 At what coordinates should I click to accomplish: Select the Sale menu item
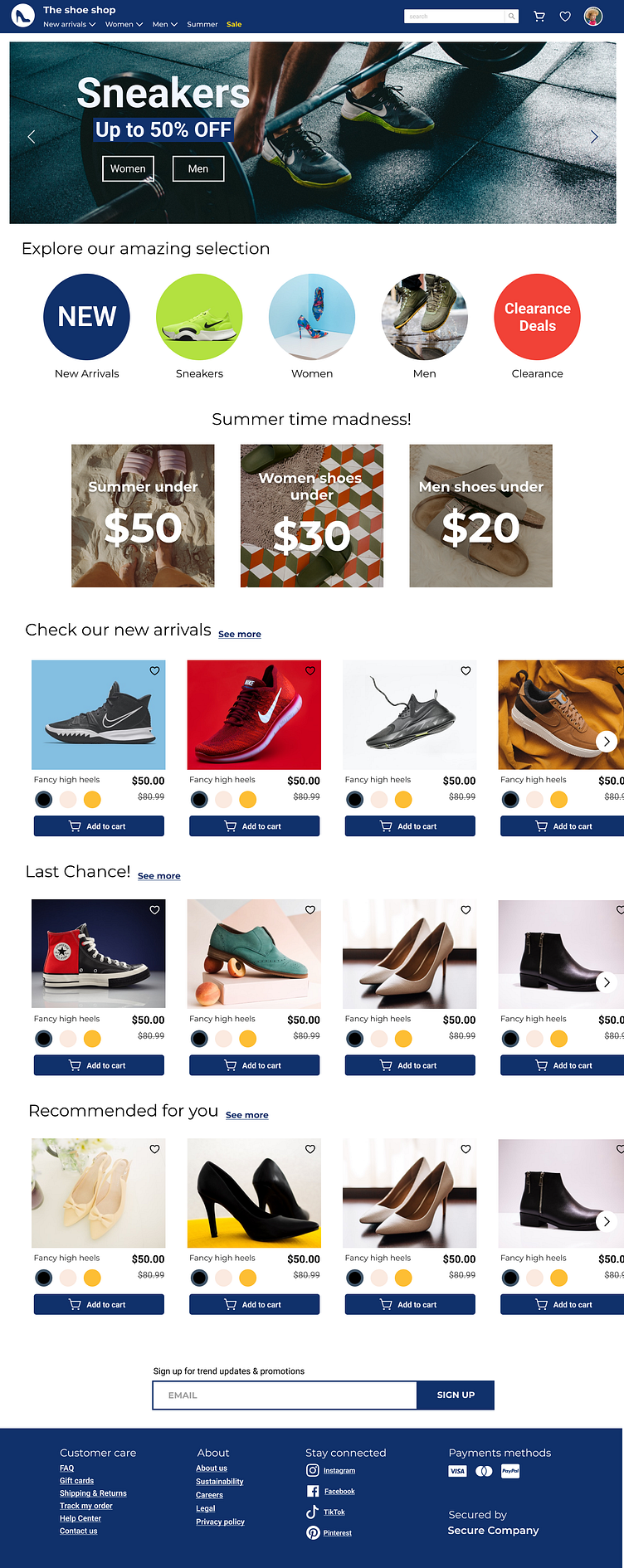coord(234,24)
